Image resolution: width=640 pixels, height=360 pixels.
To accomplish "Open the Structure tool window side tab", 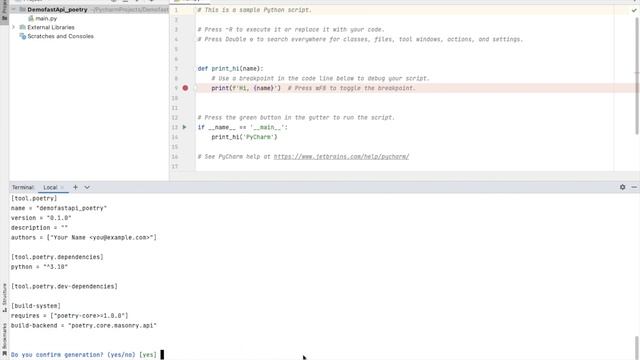I will tap(4, 298).
